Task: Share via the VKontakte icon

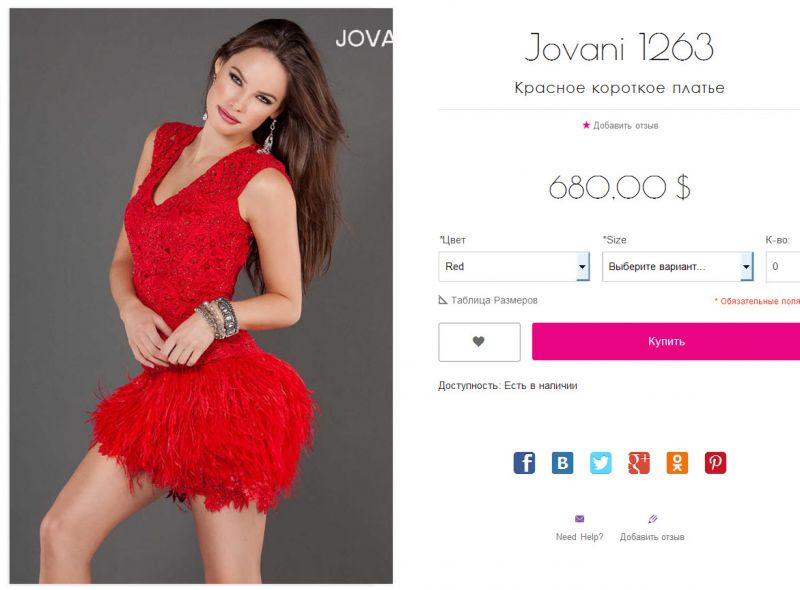Action: tap(562, 463)
